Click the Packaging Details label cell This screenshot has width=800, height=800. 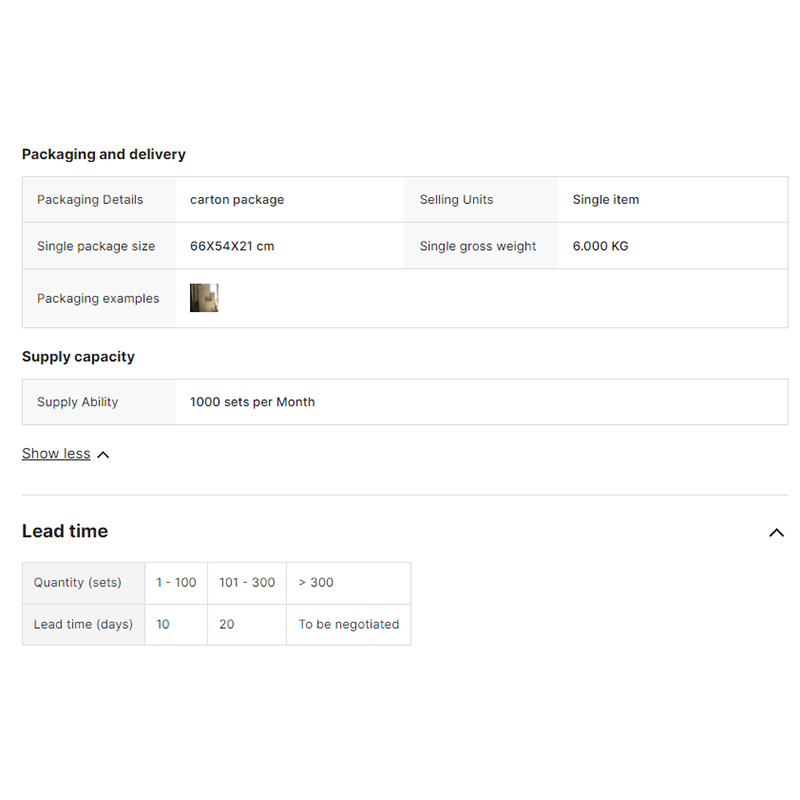coord(90,200)
